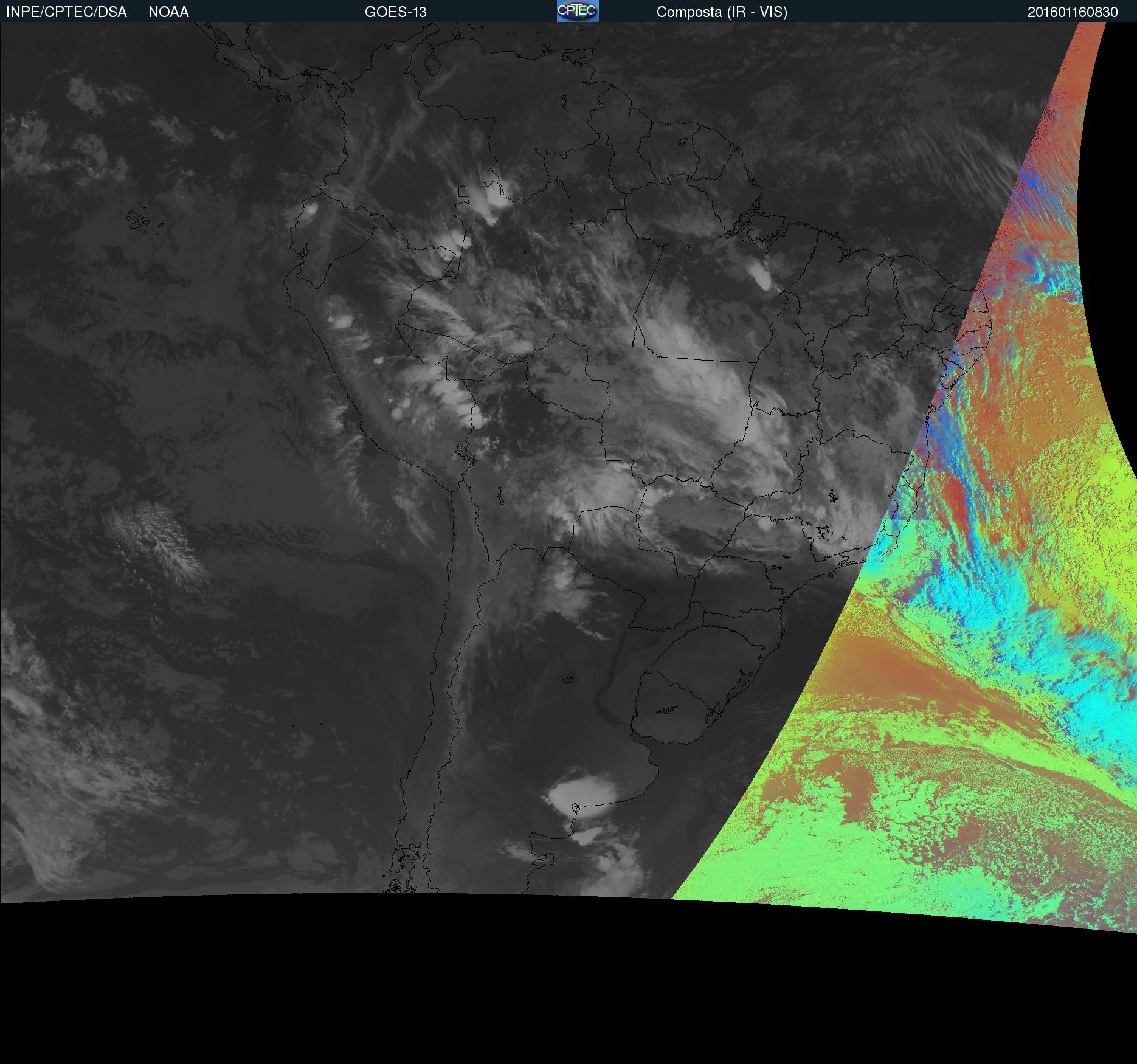Select the 201601160830 timestamp text
Screen dimensions: 1137x1064
tap(1072, 12)
